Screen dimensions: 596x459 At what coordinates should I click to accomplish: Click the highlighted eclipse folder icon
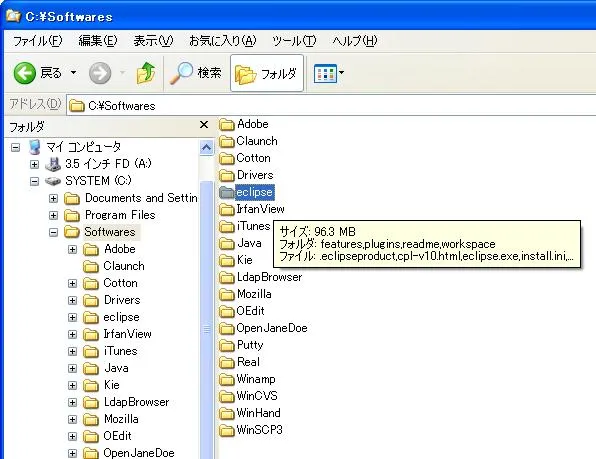tap(227, 192)
